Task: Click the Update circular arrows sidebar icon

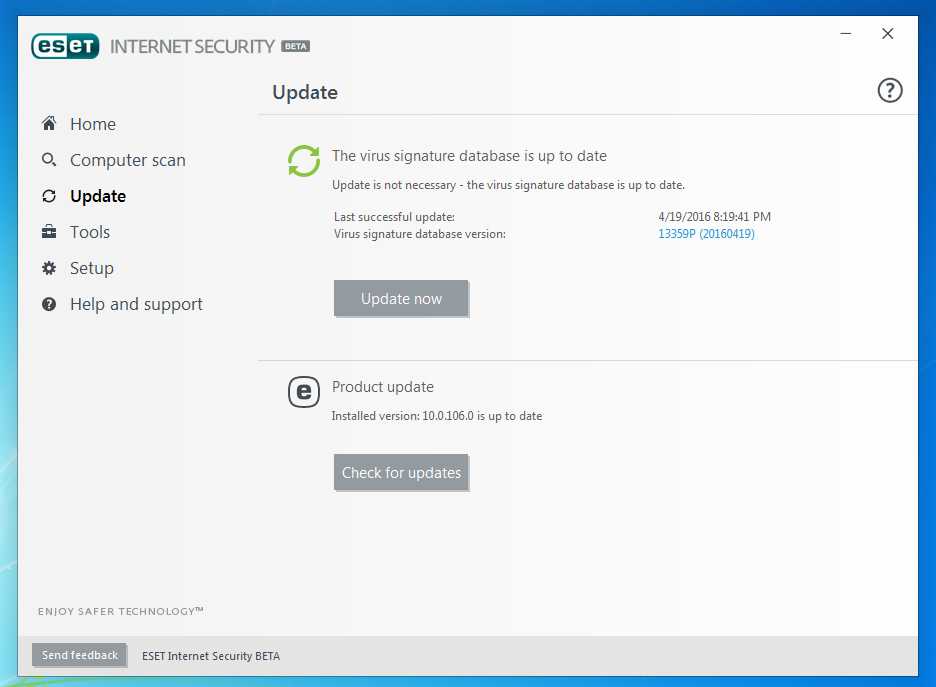Action: [x=49, y=196]
